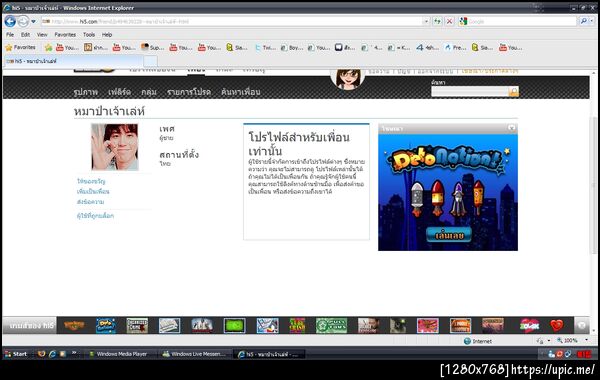Click the hi5.com address bar
Screen dimensions: 600x380
click(x=233, y=21)
